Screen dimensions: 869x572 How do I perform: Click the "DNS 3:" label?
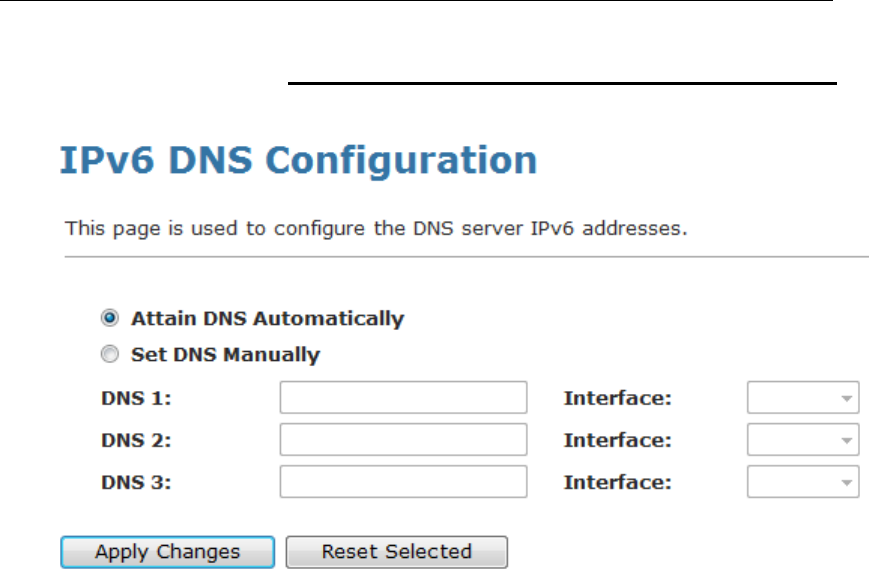[x=137, y=482]
